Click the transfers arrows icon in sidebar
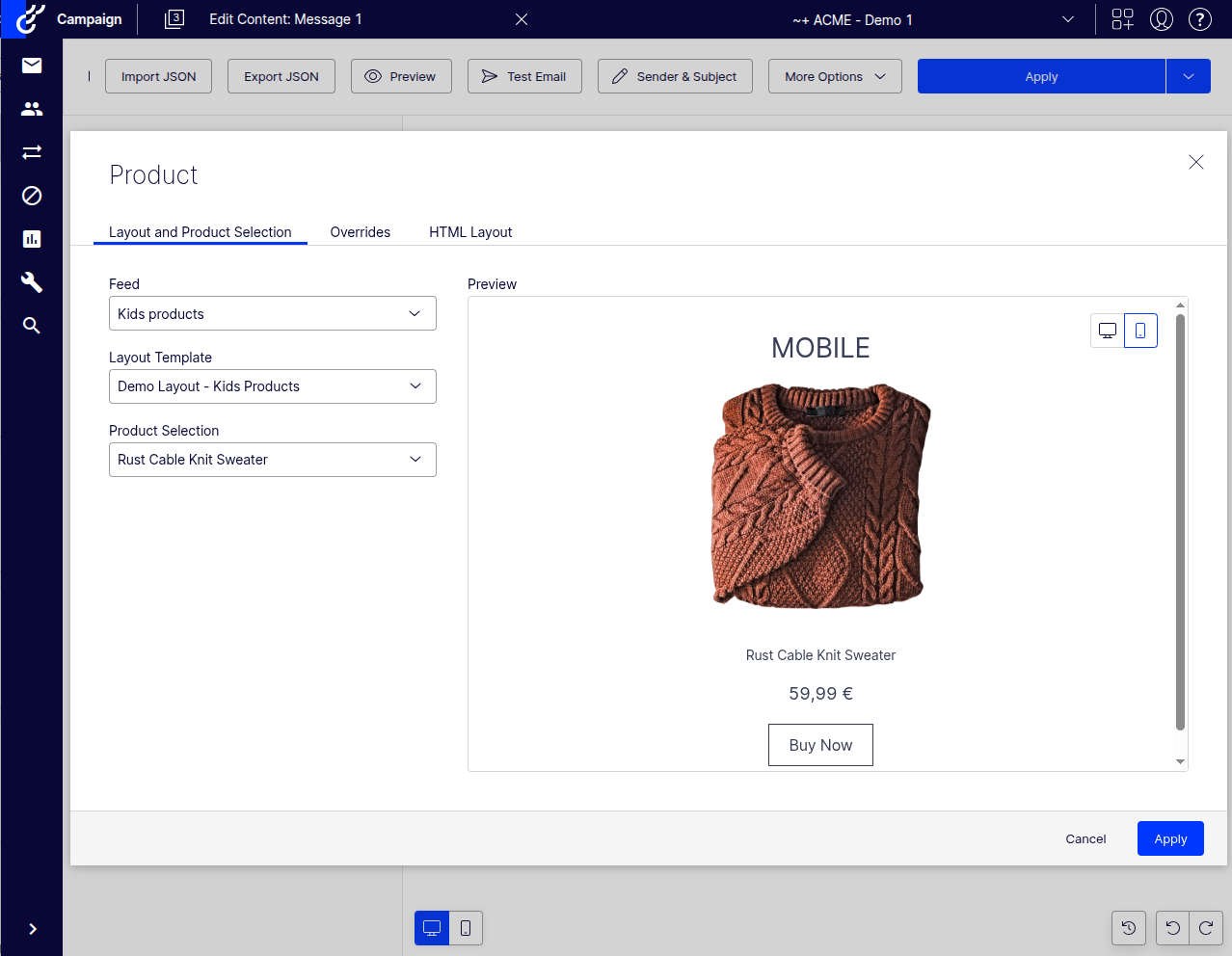 [x=31, y=152]
